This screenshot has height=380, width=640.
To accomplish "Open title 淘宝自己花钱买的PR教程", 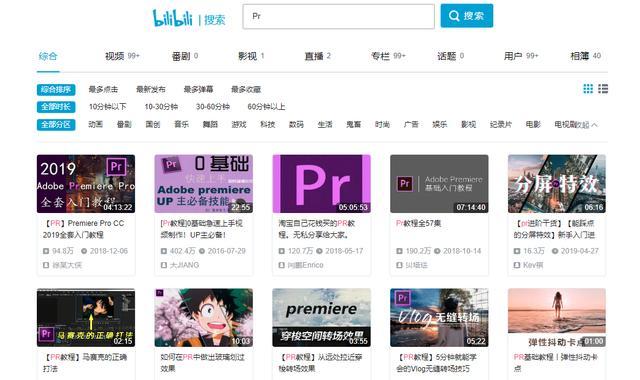I will click(x=317, y=229).
